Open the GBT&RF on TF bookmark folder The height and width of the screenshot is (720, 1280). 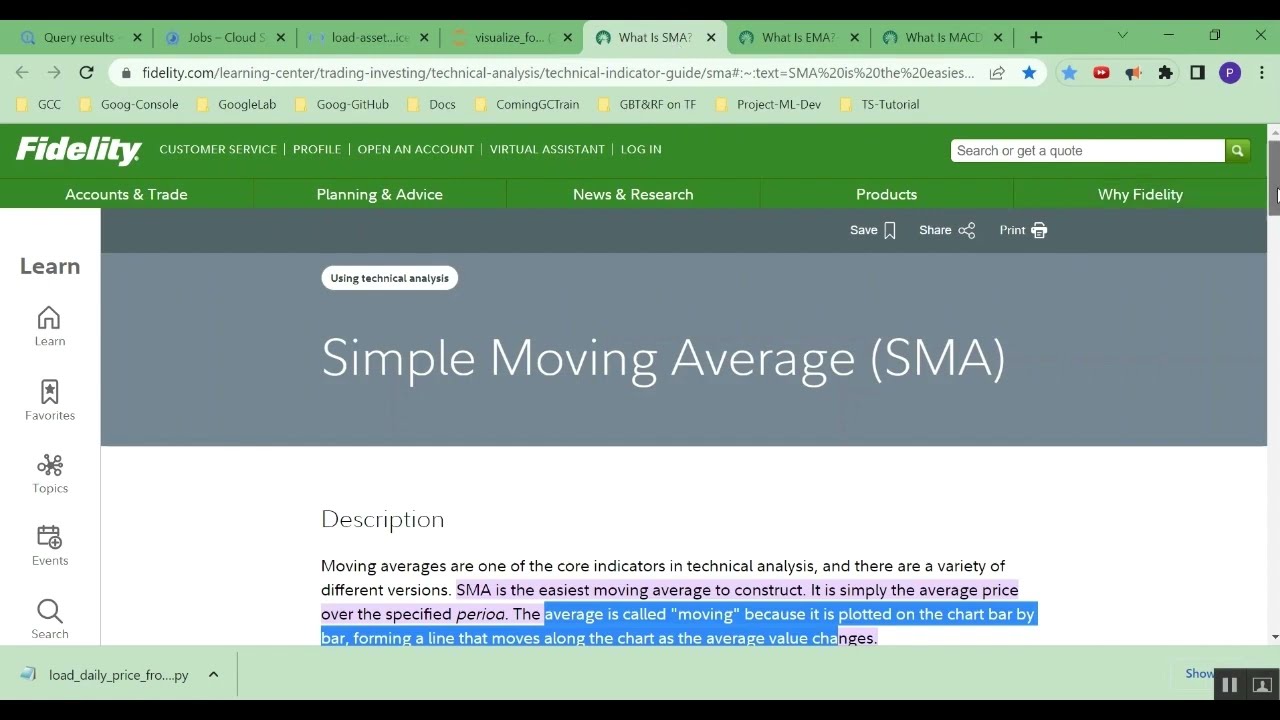click(x=647, y=104)
